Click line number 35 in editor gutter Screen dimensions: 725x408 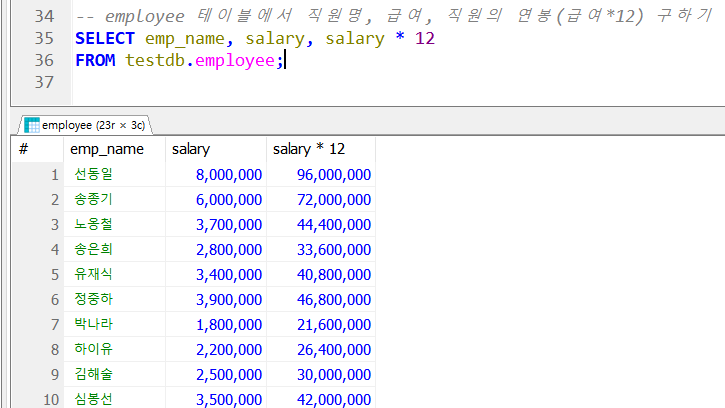click(x=44, y=38)
